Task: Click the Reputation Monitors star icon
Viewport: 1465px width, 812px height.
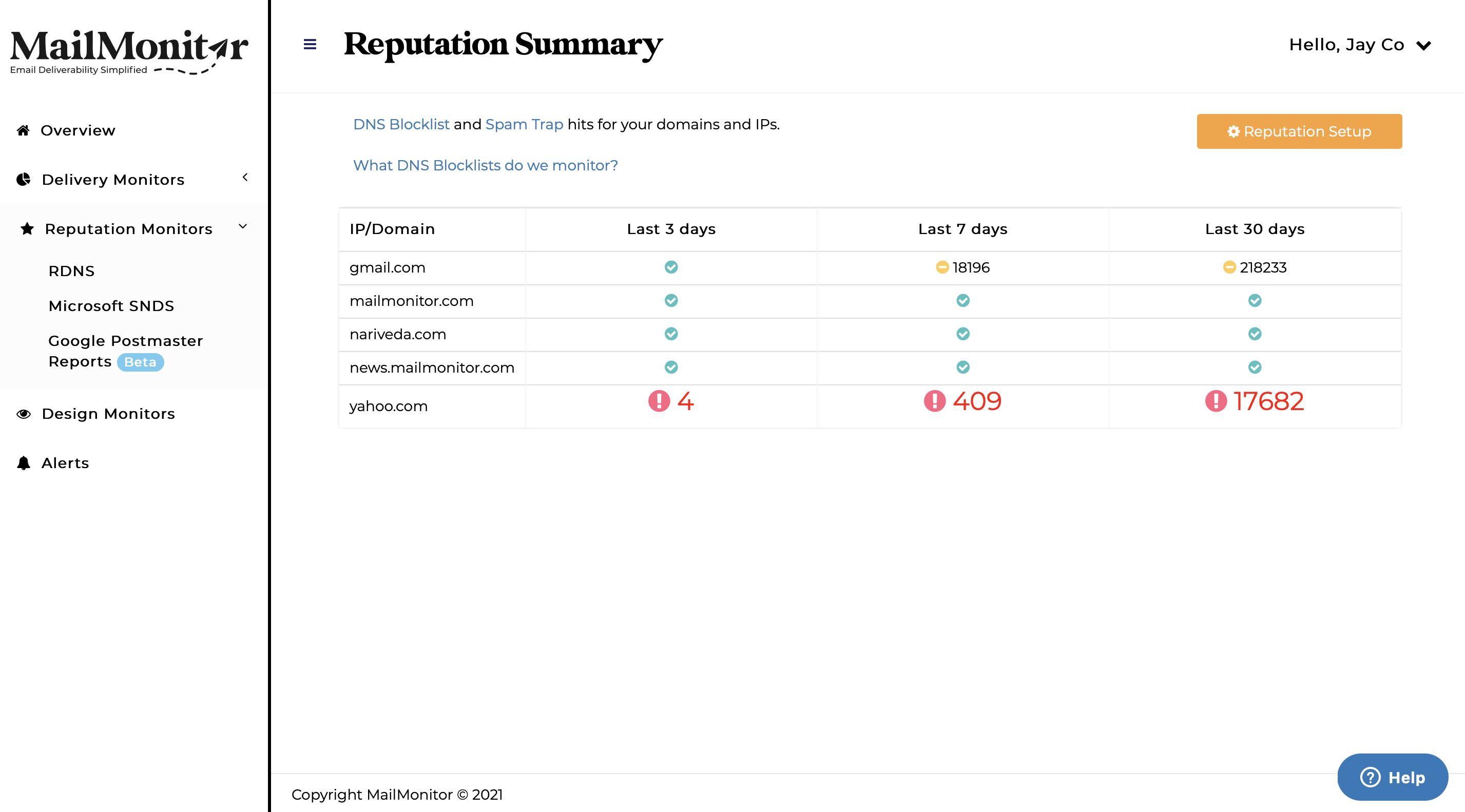Action: pyautogui.click(x=27, y=228)
